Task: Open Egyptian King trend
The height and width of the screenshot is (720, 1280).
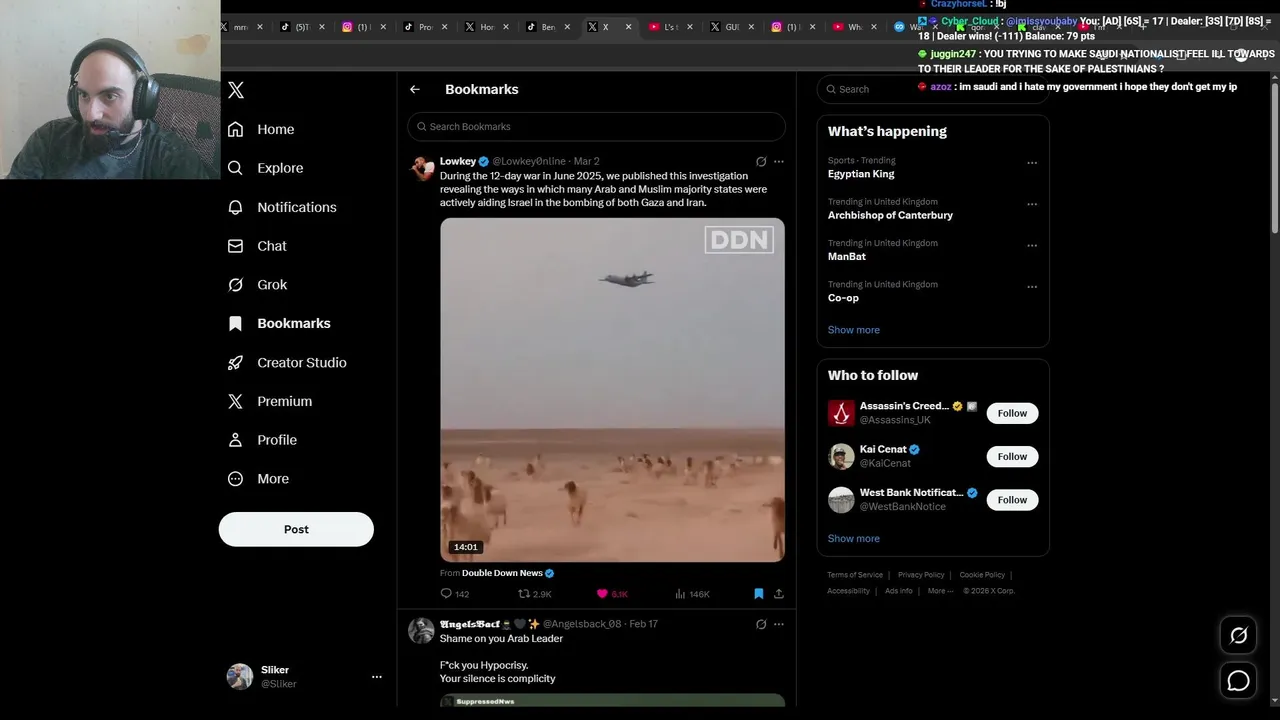Action: (861, 174)
